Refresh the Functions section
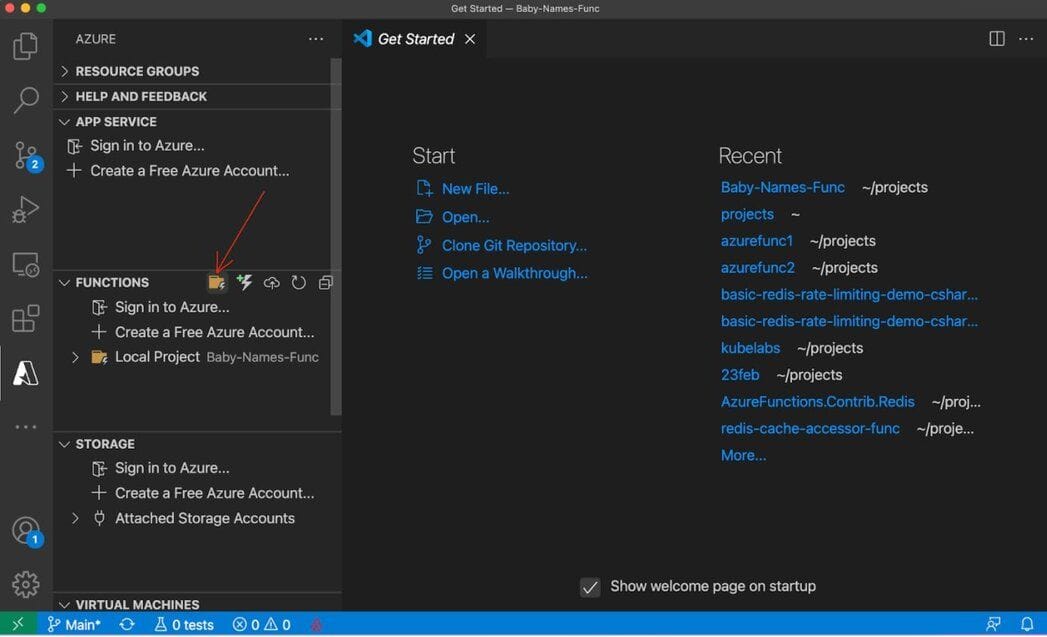1047x637 pixels. coord(298,282)
